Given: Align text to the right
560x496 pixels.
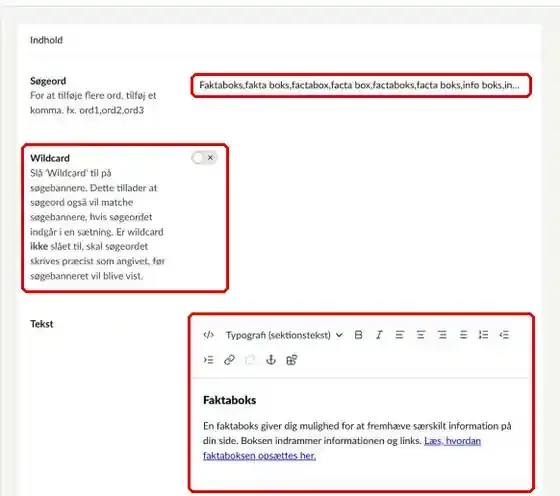Looking at the screenshot, I should click(x=442, y=335).
